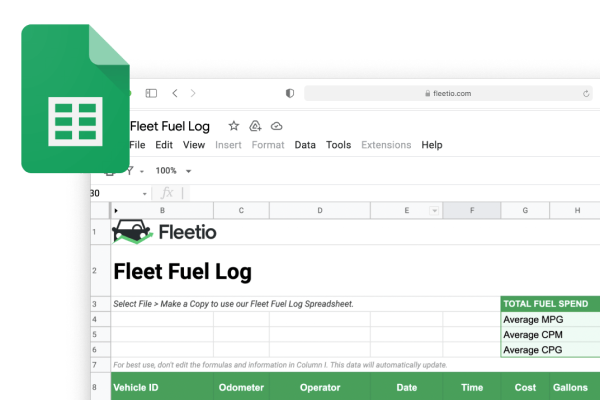The height and width of the screenshot is (400, 600).
Task: Click the Vehicle ID column heading
Action: (162, 387)
